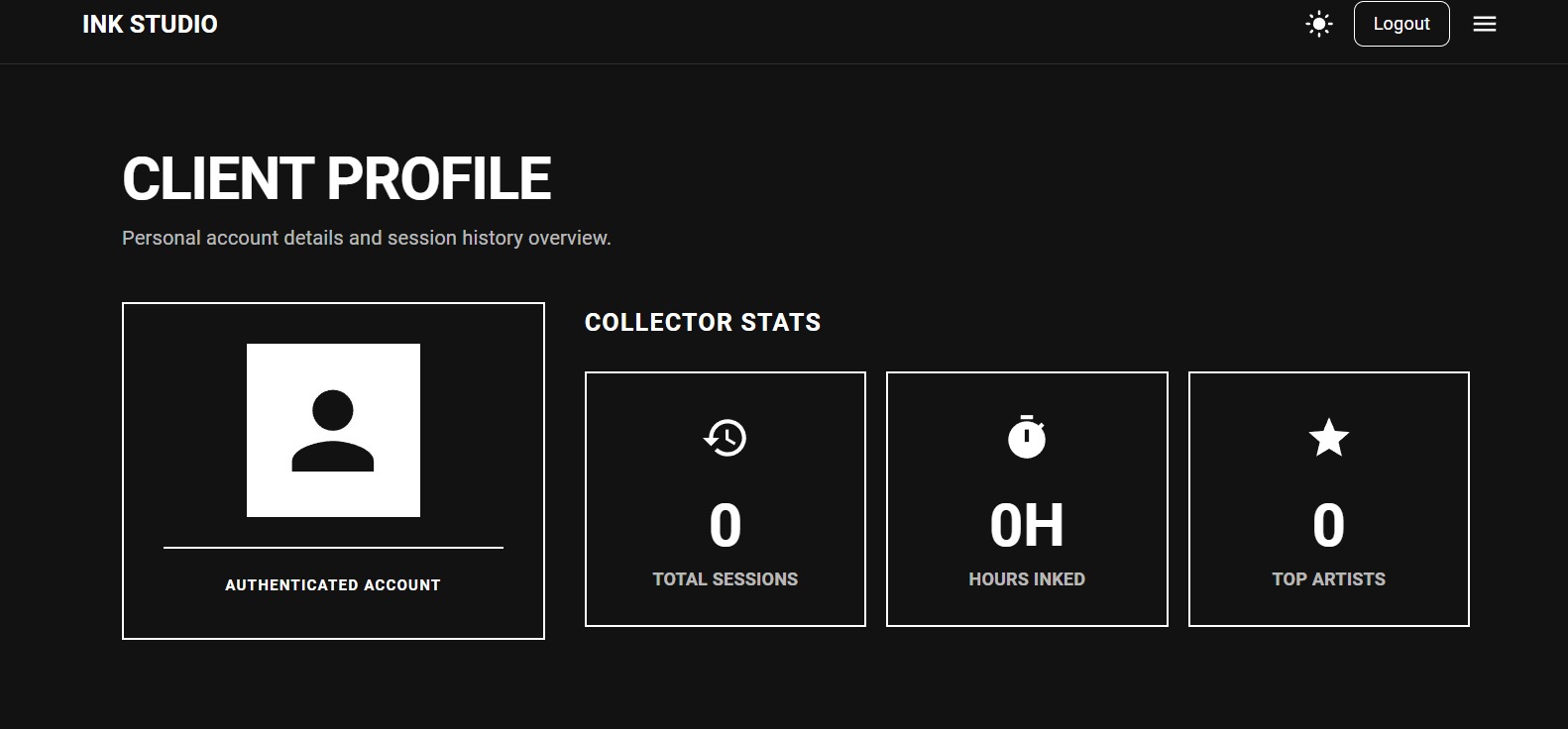Select the Top Artists label
The image size is (1568, 729).
(x=1328, y=579)
